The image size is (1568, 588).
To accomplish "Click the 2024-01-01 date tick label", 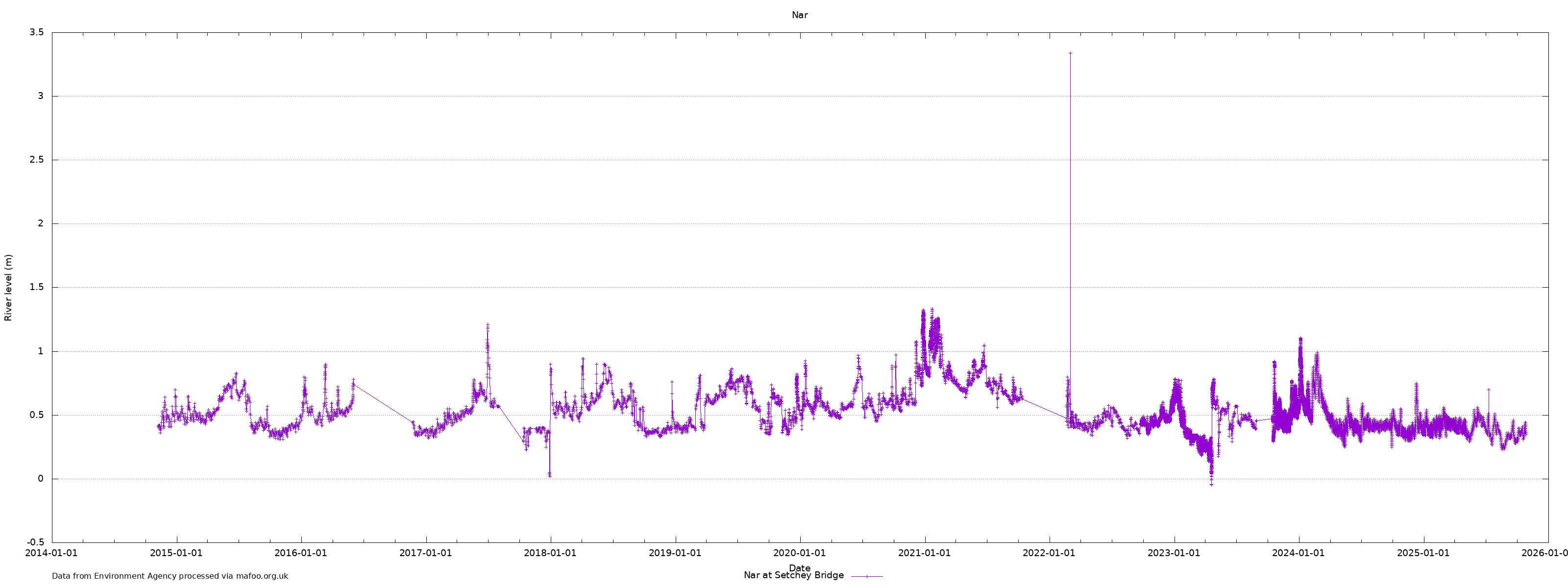I will 1298,553.
